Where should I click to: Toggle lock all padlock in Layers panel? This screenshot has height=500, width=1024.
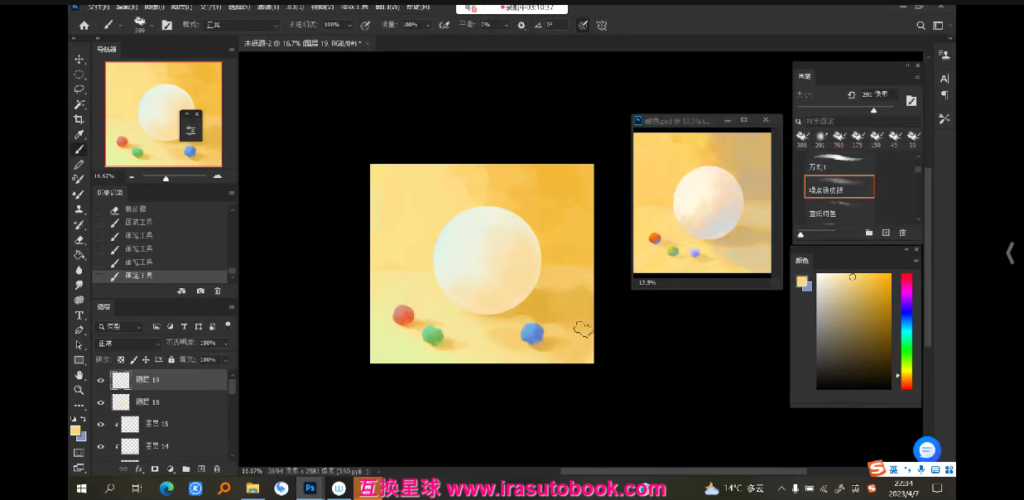pos(171,360)
